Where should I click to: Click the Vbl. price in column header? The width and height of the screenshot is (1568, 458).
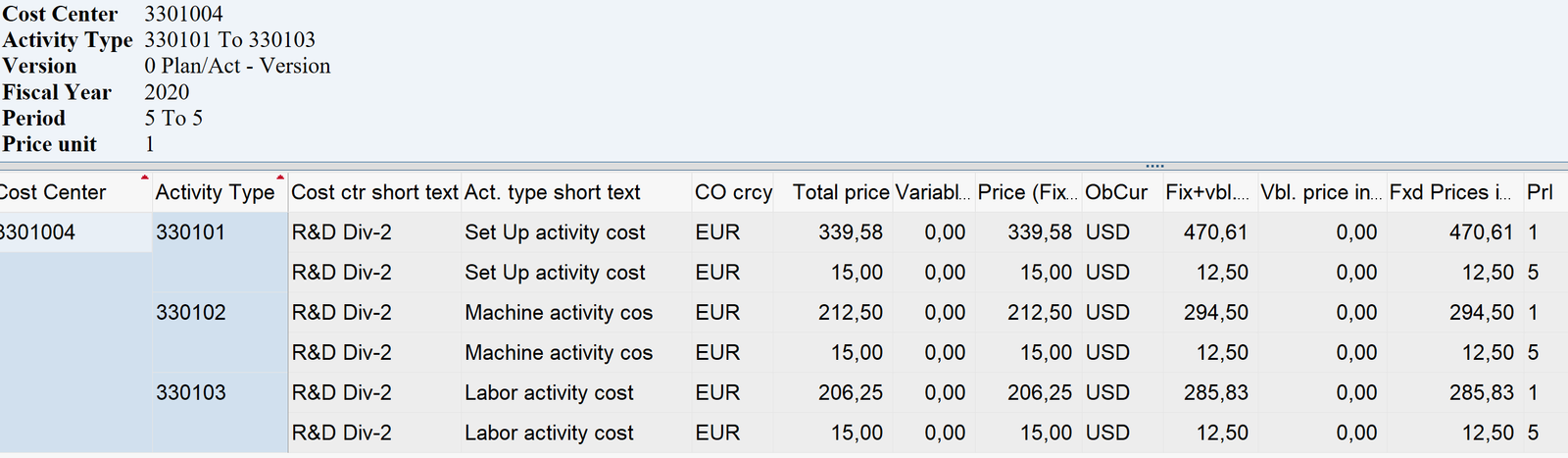(1320, 192)
